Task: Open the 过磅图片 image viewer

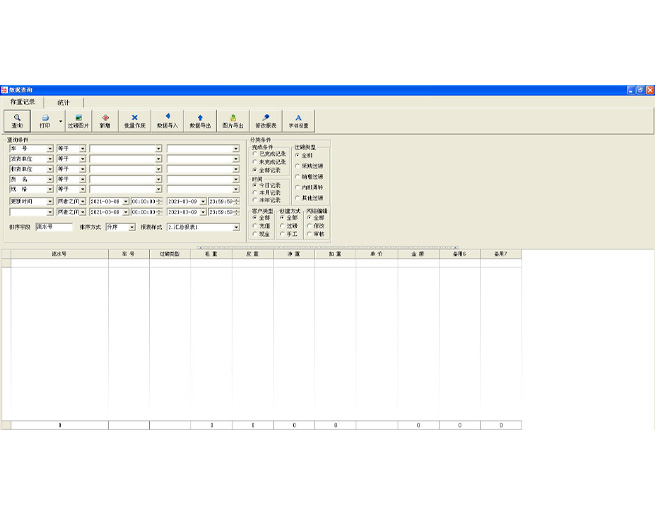Action: (78, 120)
